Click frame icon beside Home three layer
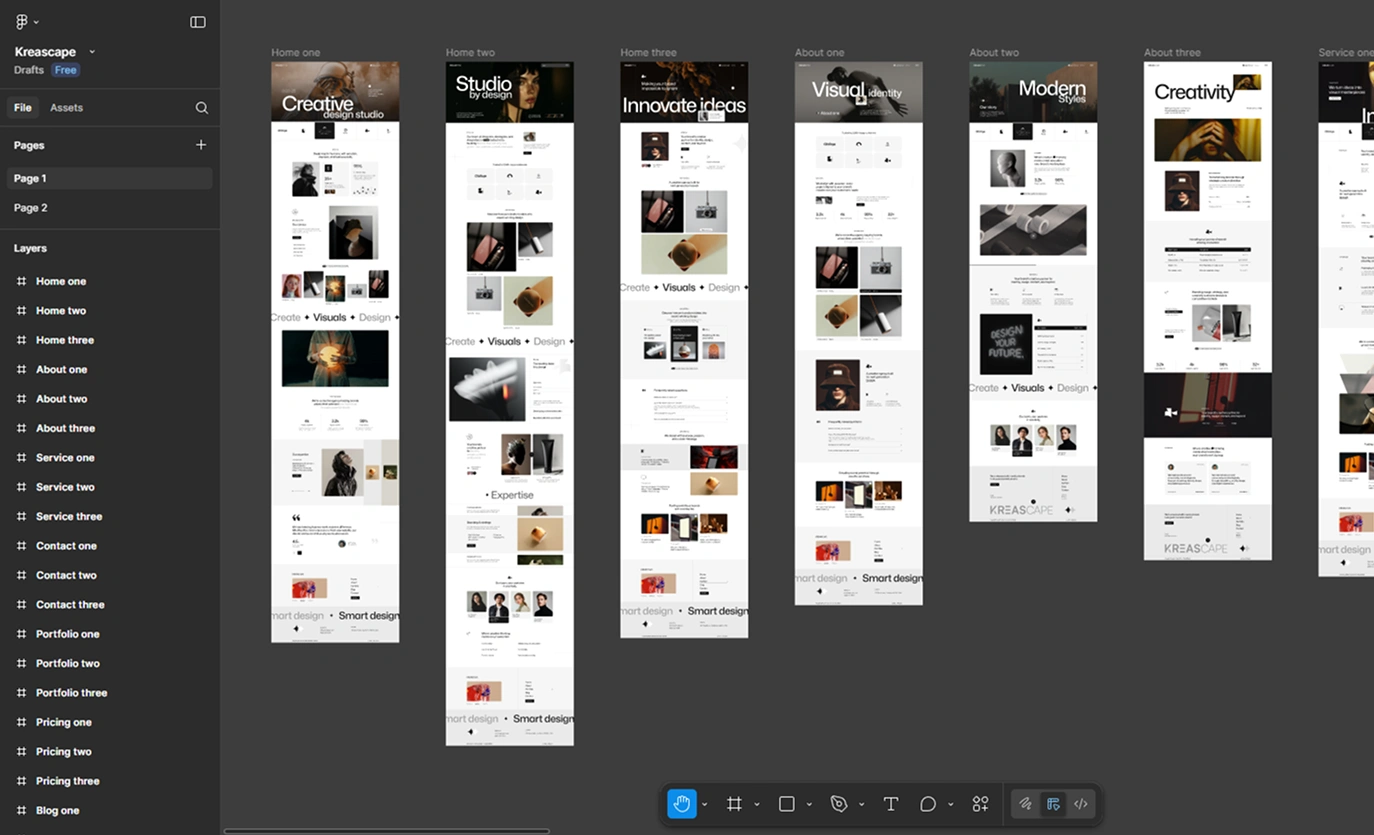1374x835 pixels. (x=21, y=340)
